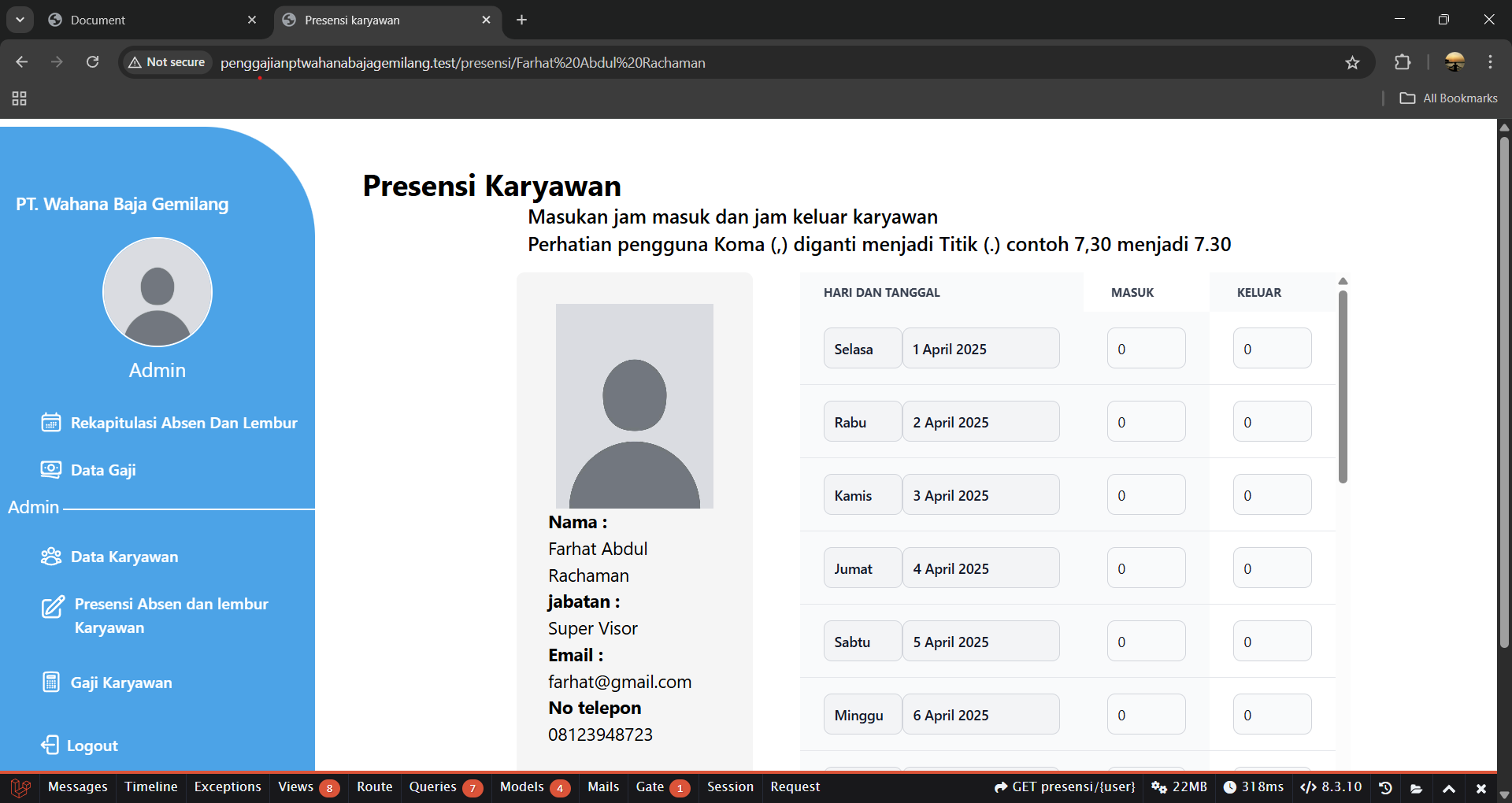Image resolution: width=1512 pixels, height=803 pixels.
Task: Go to the Data Karyawan page
Action: [x=124, y=557]
